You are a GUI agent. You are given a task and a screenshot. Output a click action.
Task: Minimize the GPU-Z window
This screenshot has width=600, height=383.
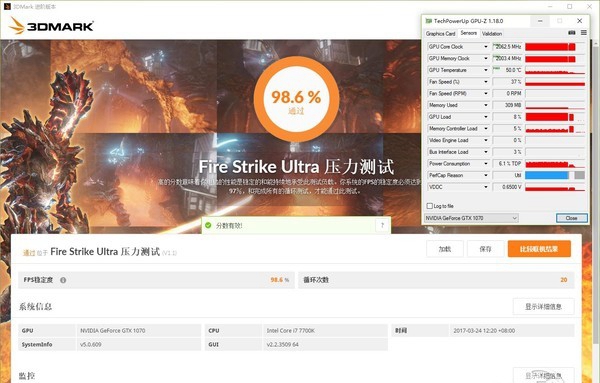click(x=540, y=21)
